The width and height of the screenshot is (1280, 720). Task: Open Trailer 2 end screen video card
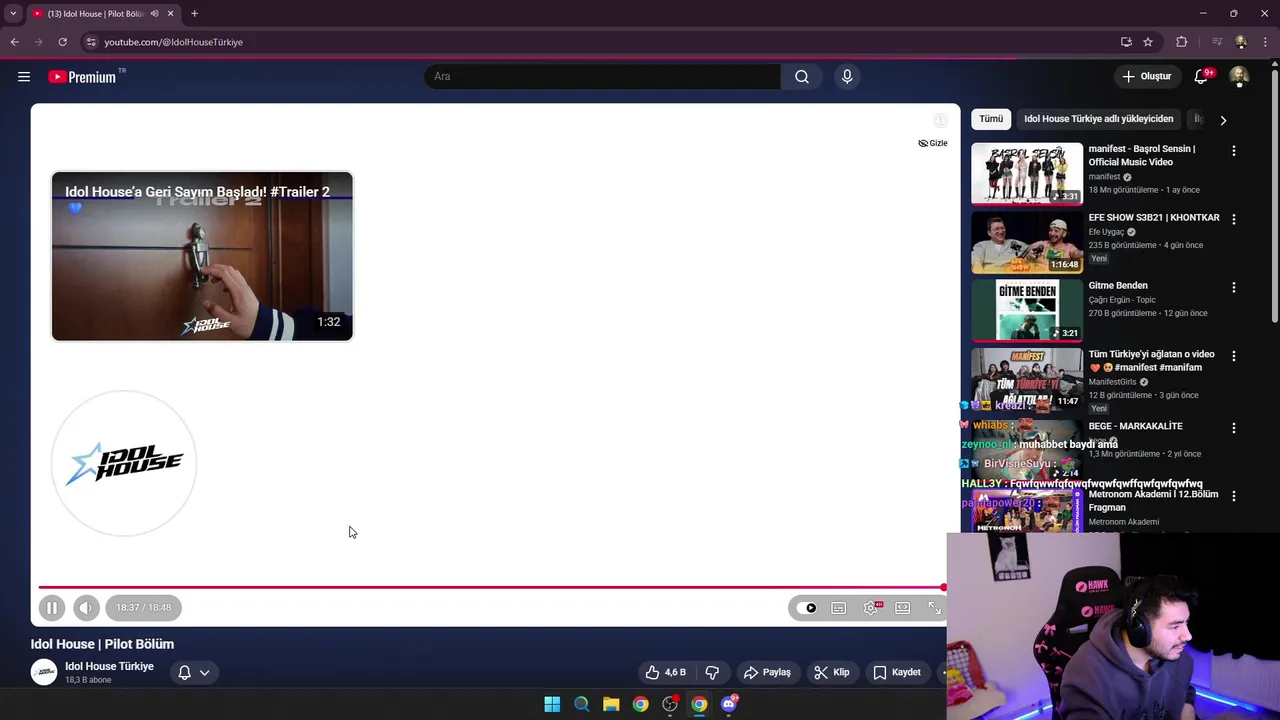(202, 256)
